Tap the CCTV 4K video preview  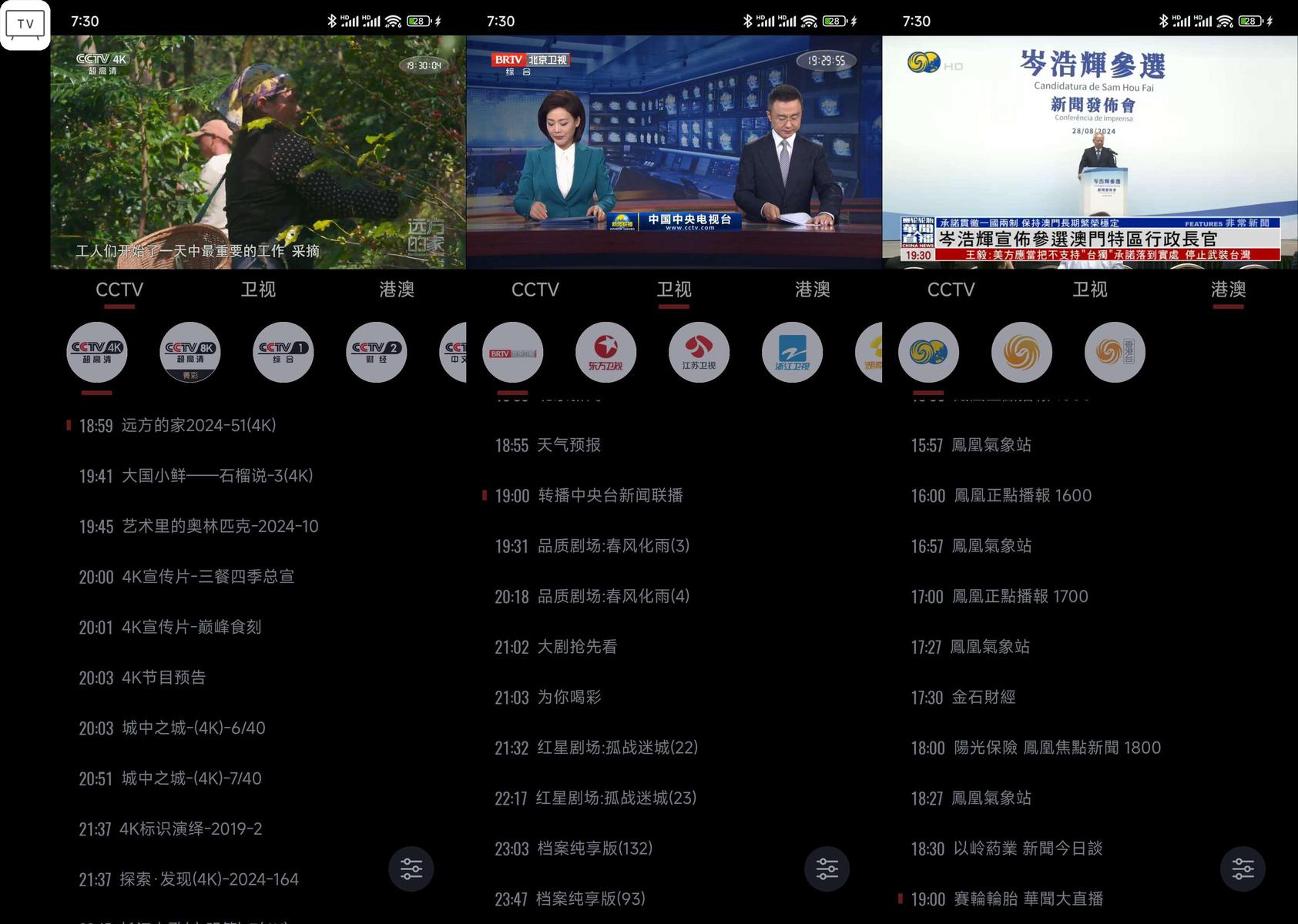coord(258,152)
